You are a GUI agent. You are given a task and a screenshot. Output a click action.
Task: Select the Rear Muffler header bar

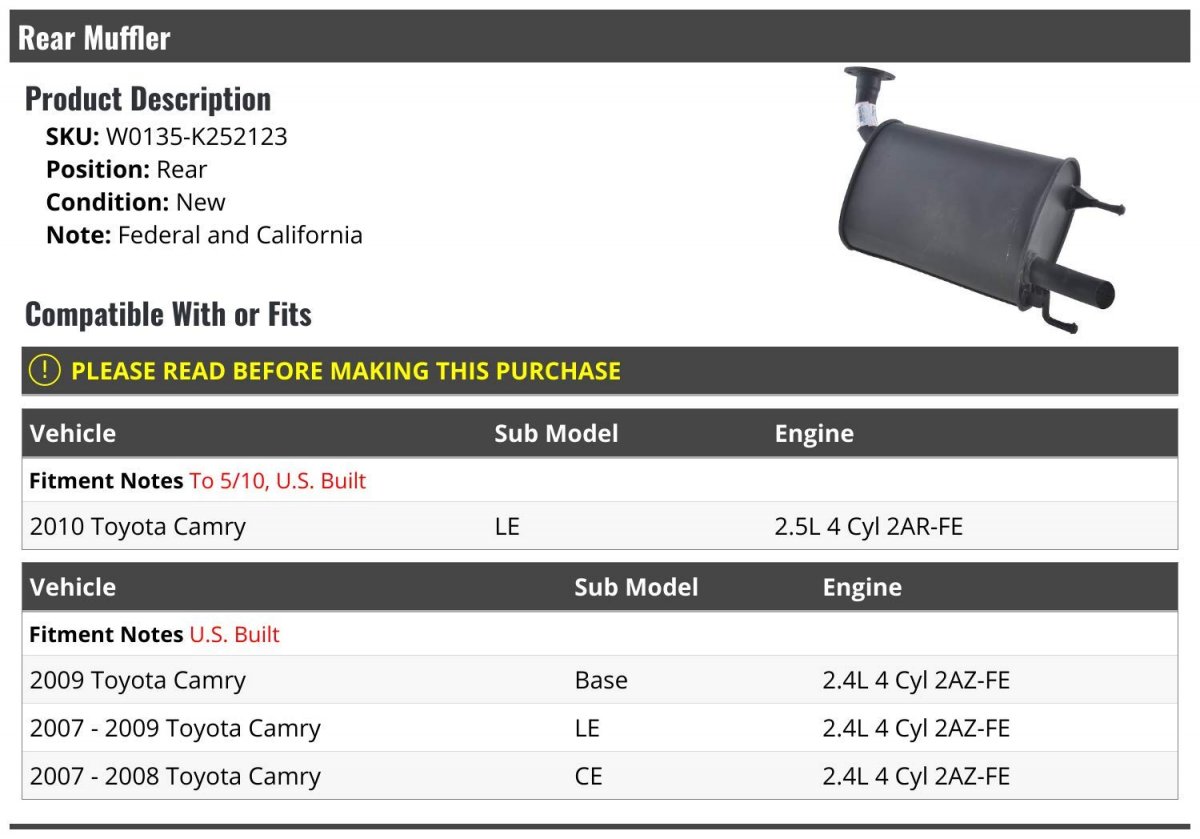(x=600, y=37)
